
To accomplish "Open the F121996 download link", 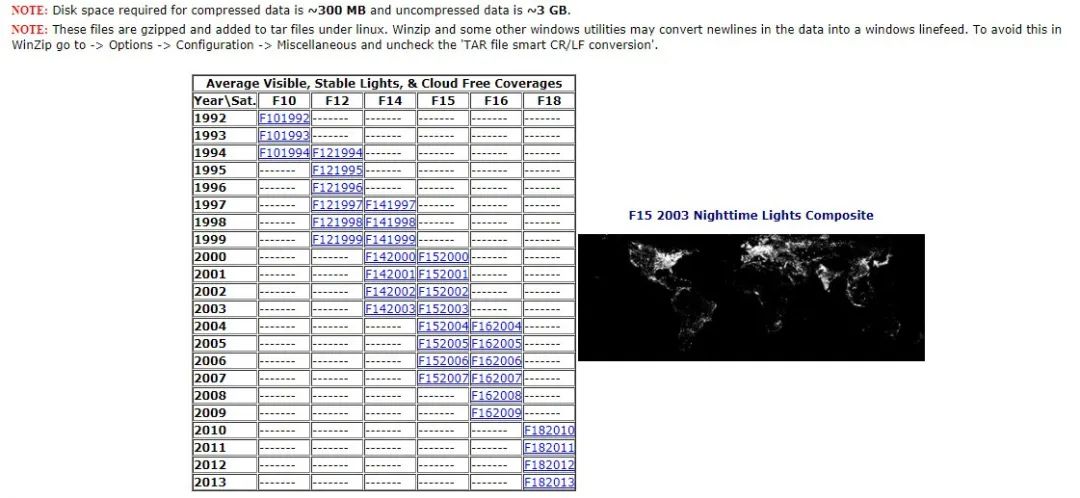I will coord(338,187).
